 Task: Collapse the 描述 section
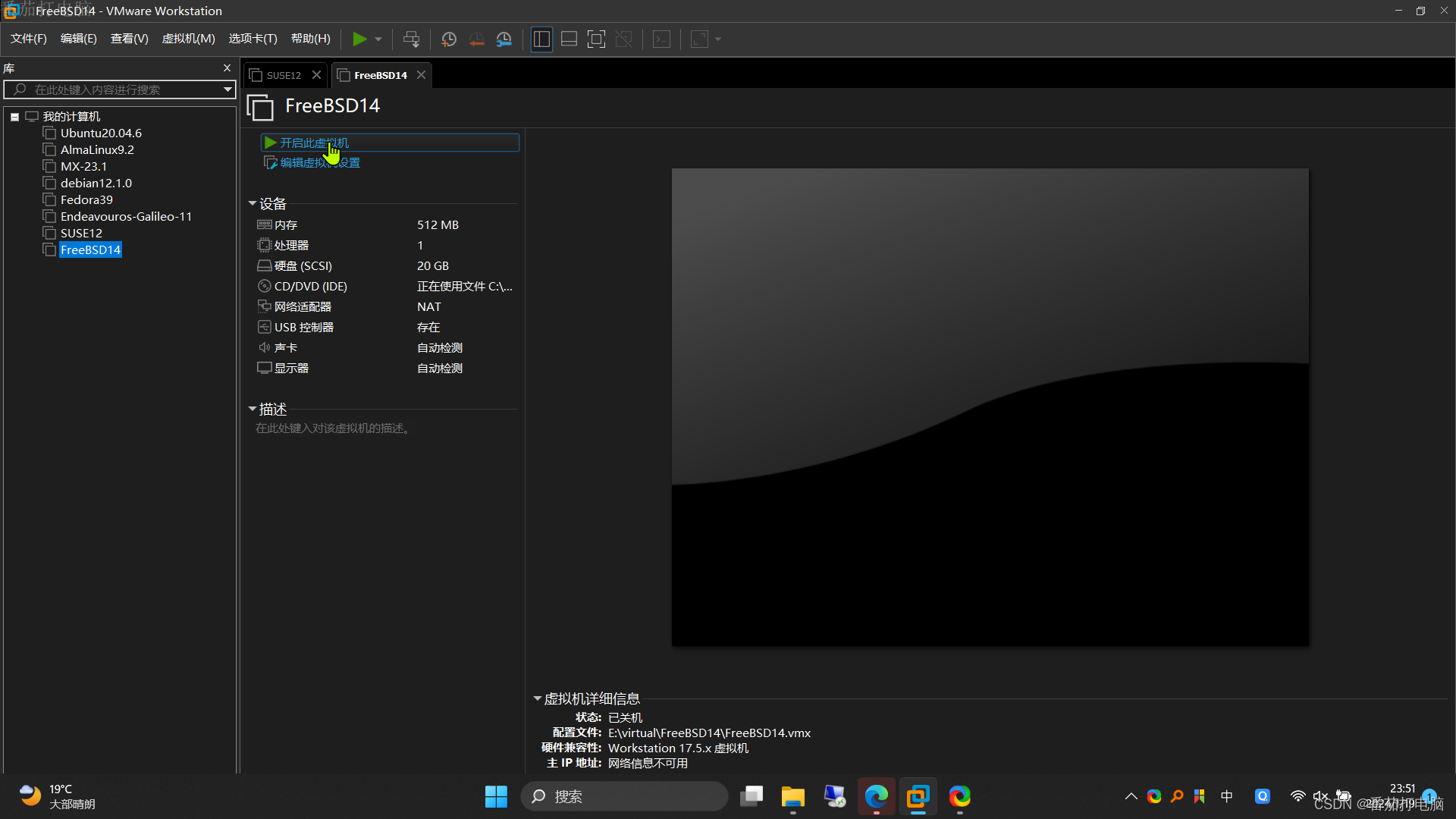pos(253,409)
